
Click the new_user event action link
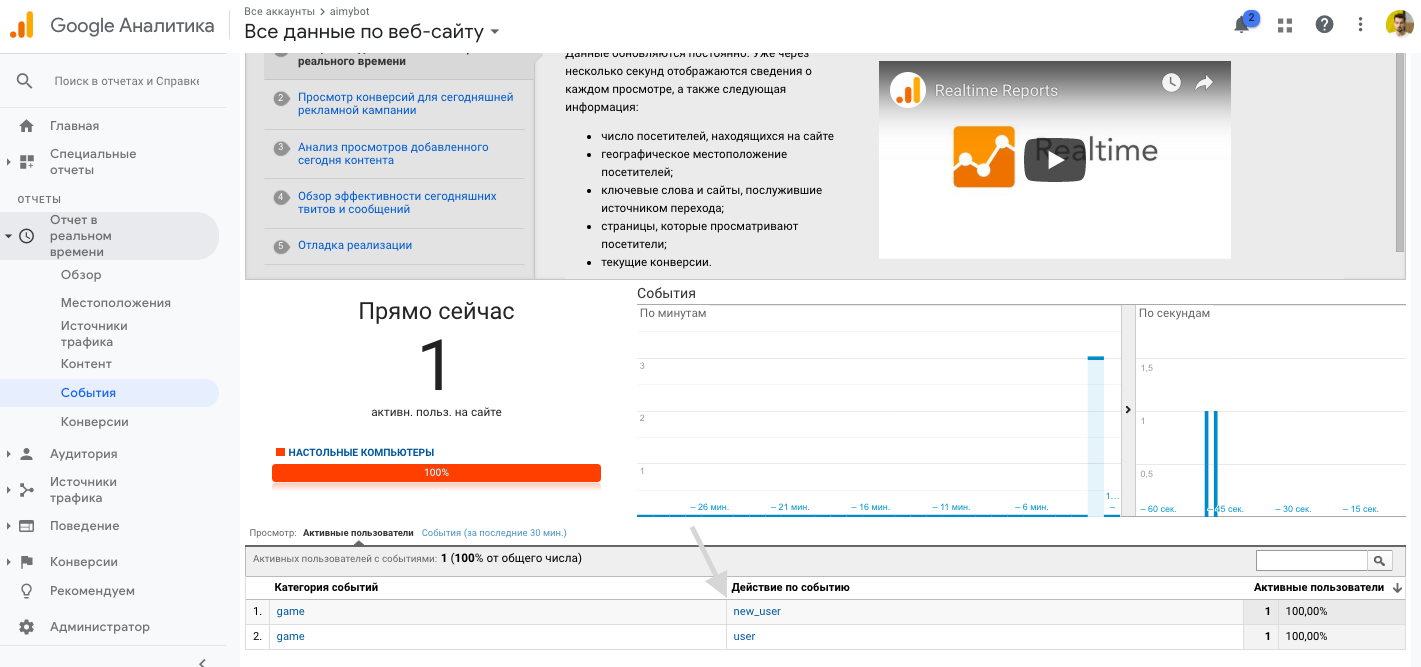coord(757,611)
